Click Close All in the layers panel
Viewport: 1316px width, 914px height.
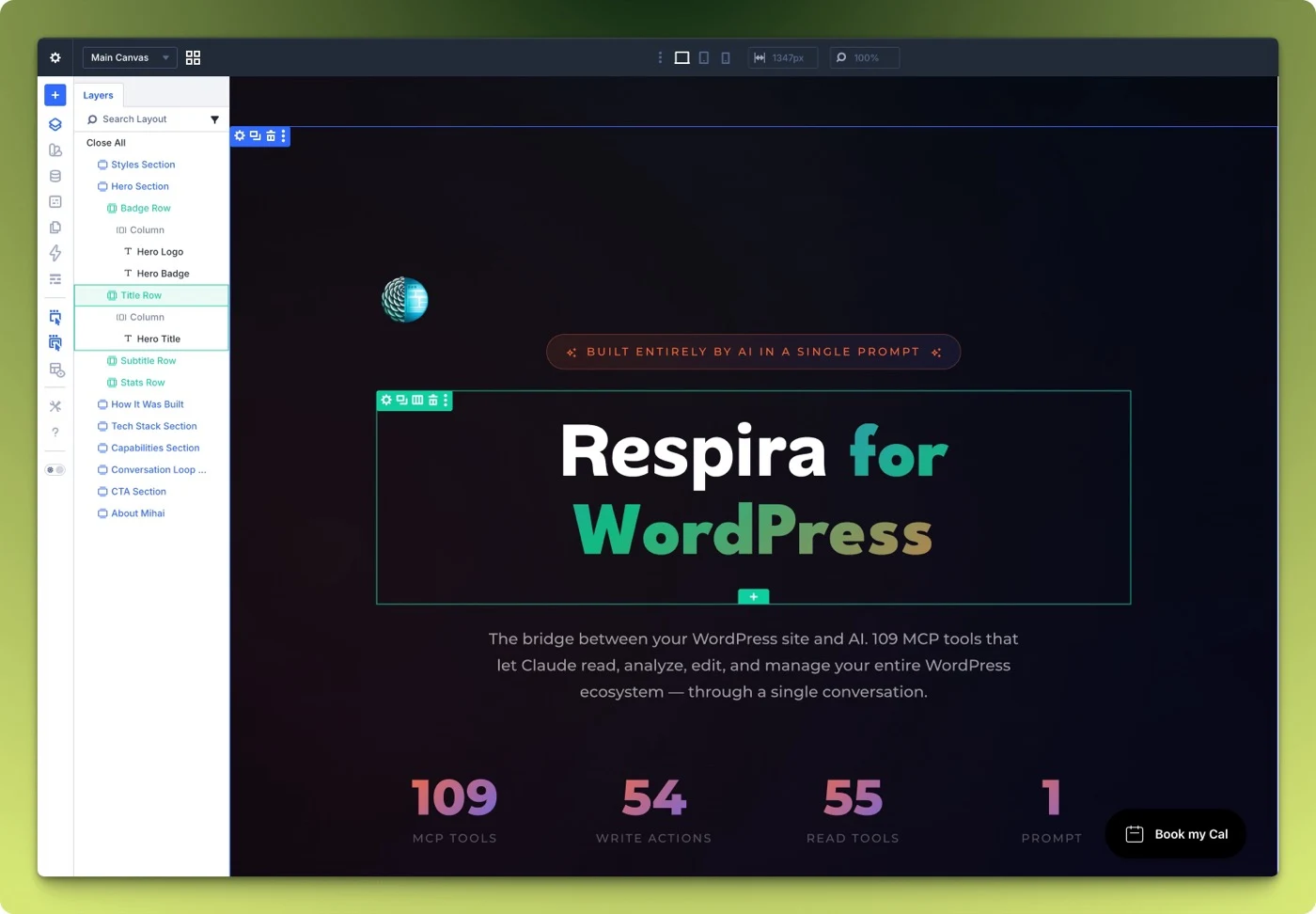tap(105, 142)
